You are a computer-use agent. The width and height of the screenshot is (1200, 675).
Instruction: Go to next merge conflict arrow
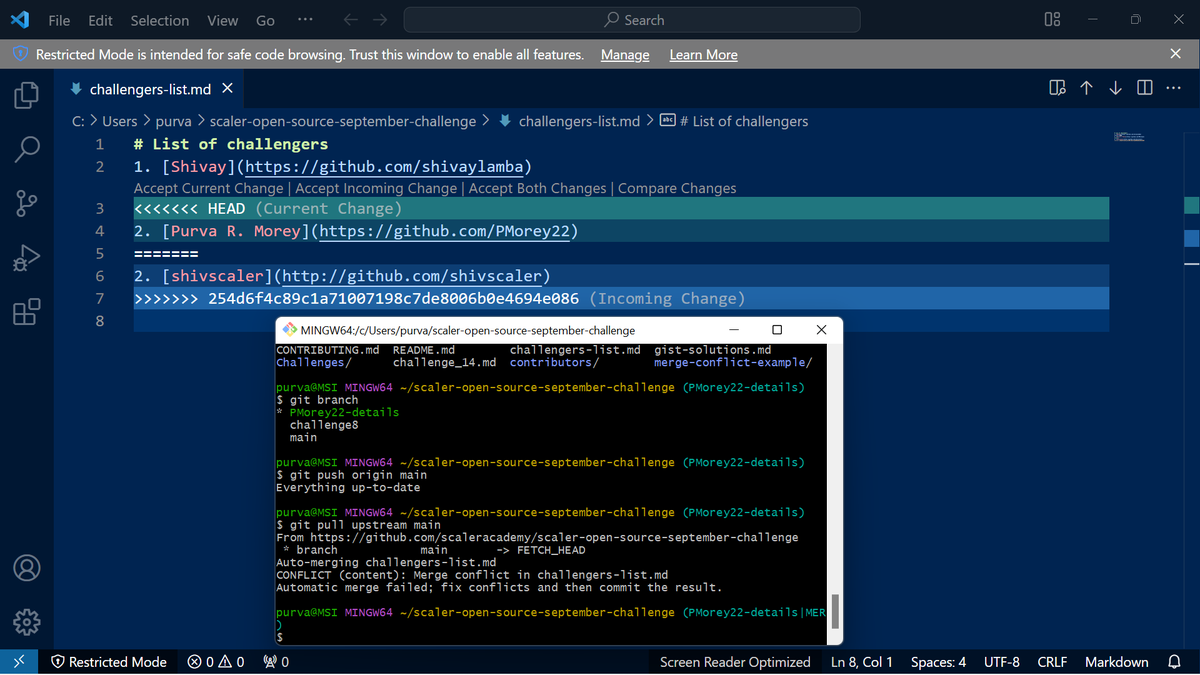point(1115,87)
